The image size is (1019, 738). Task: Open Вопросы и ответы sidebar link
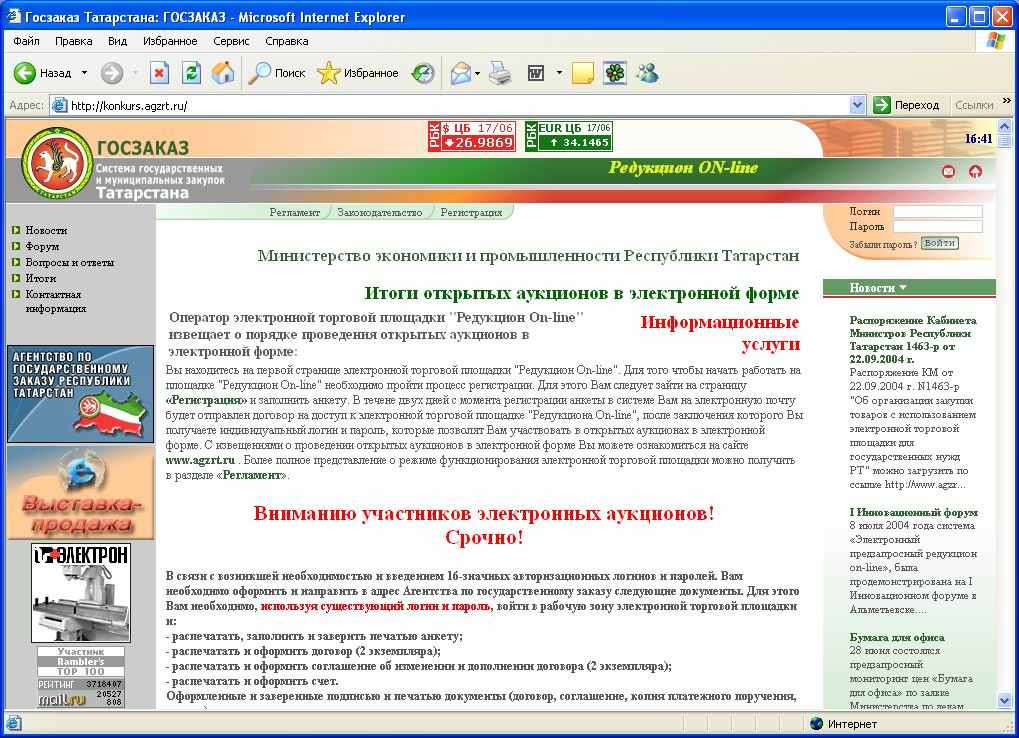pos(70,262)
